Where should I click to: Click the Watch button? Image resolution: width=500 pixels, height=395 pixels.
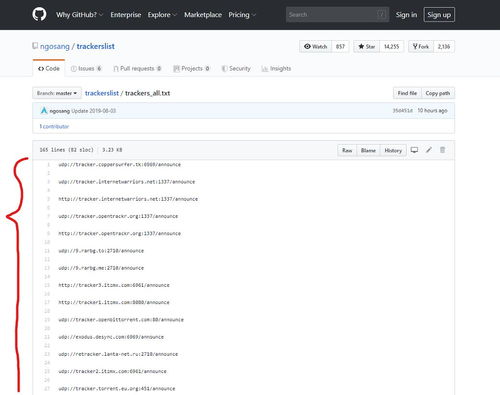[x=316, y=47]
